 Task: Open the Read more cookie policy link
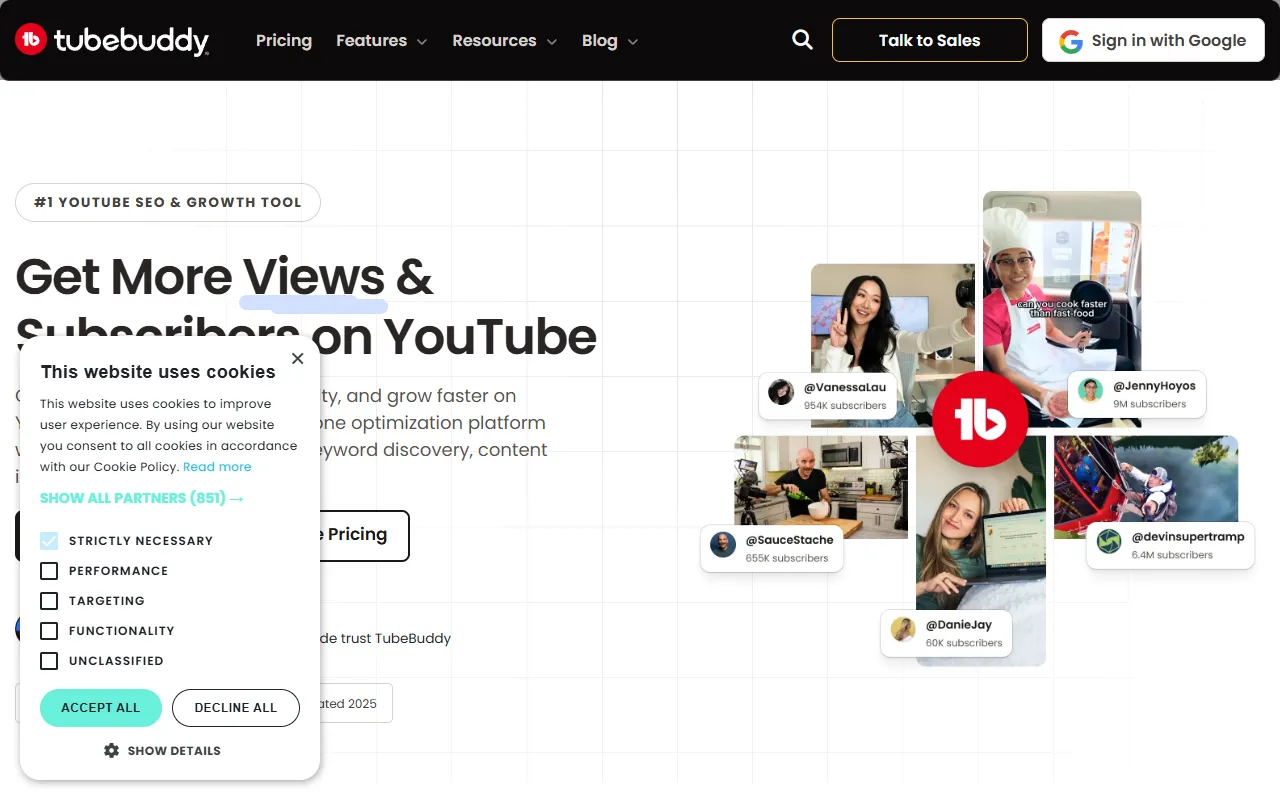(217, 467)
